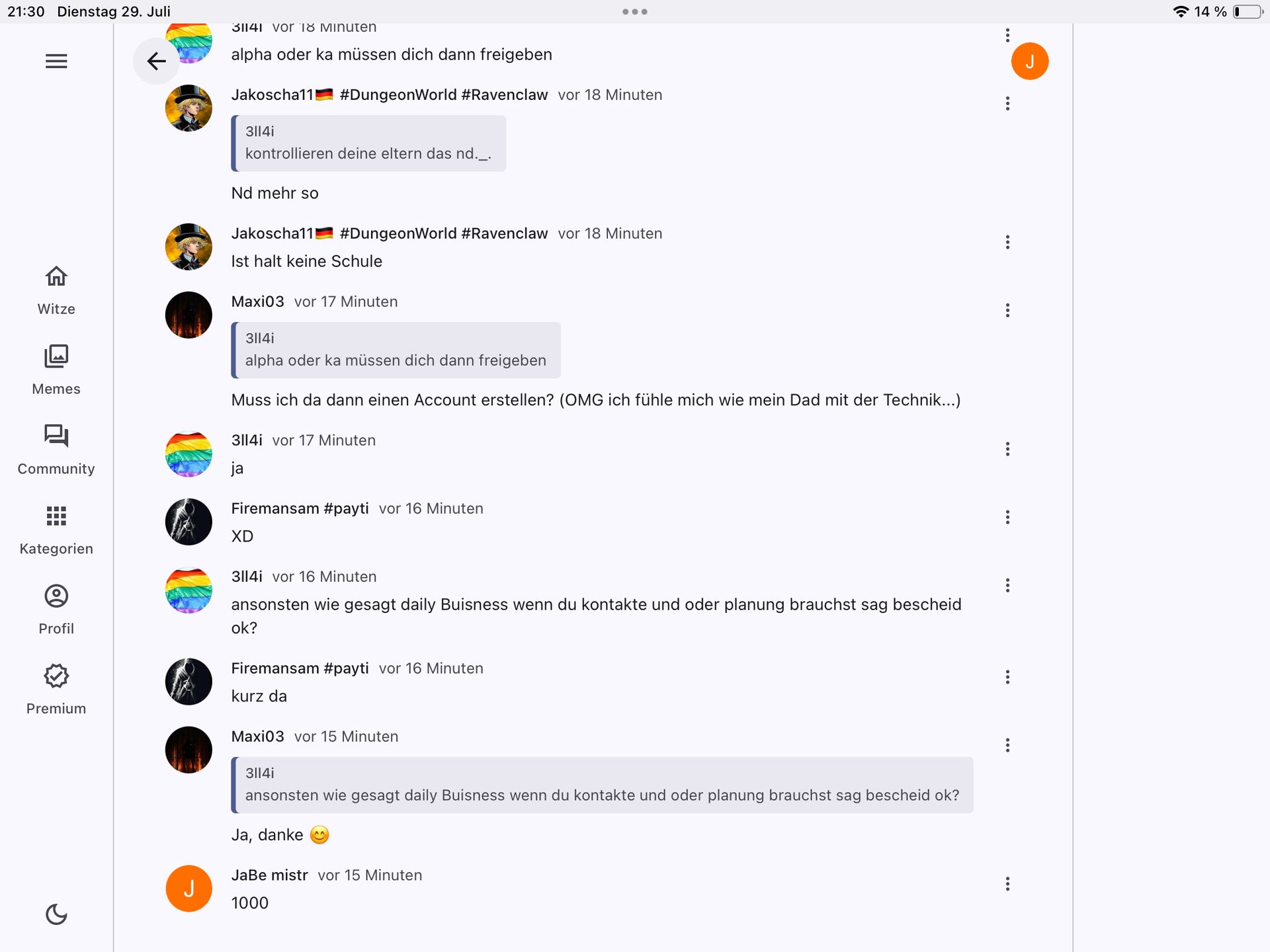Tap Maxi03's dark profile picture

[189, 315]
